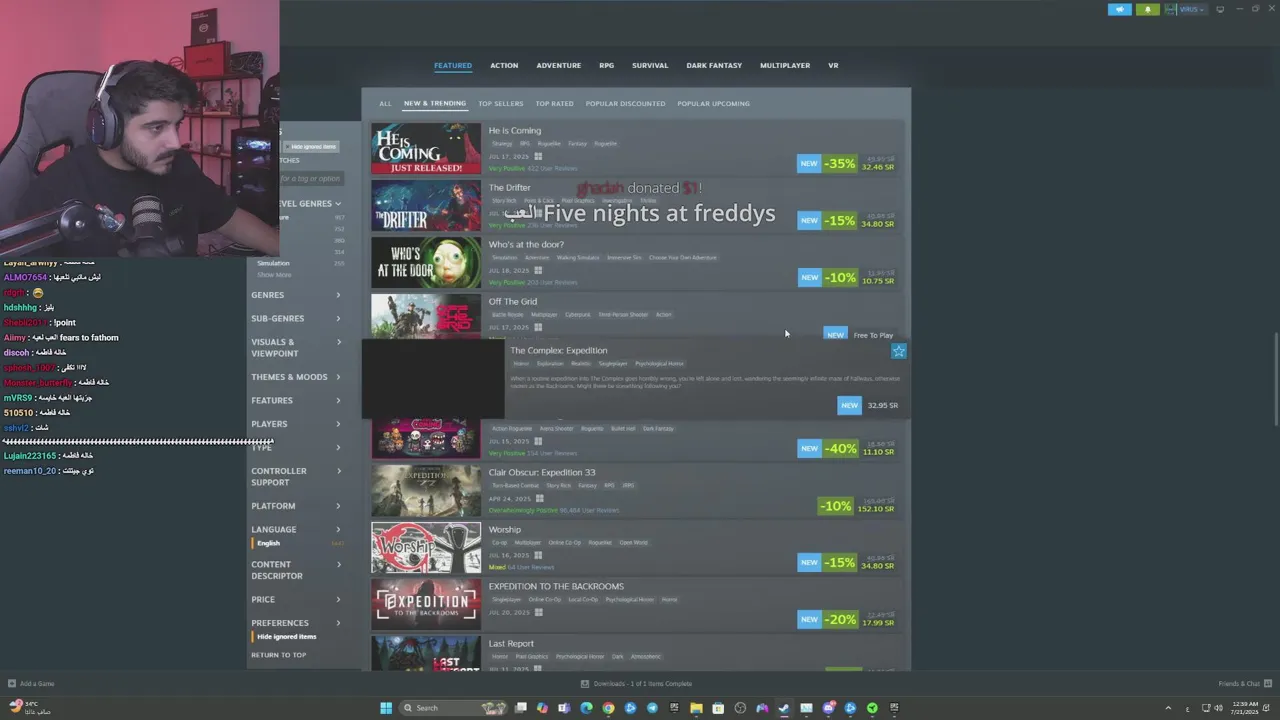Image resolution: width=1280 pixels, height=720 pixels.
Task: Switch to Featured category tab
Action: [x=453, y=66]
